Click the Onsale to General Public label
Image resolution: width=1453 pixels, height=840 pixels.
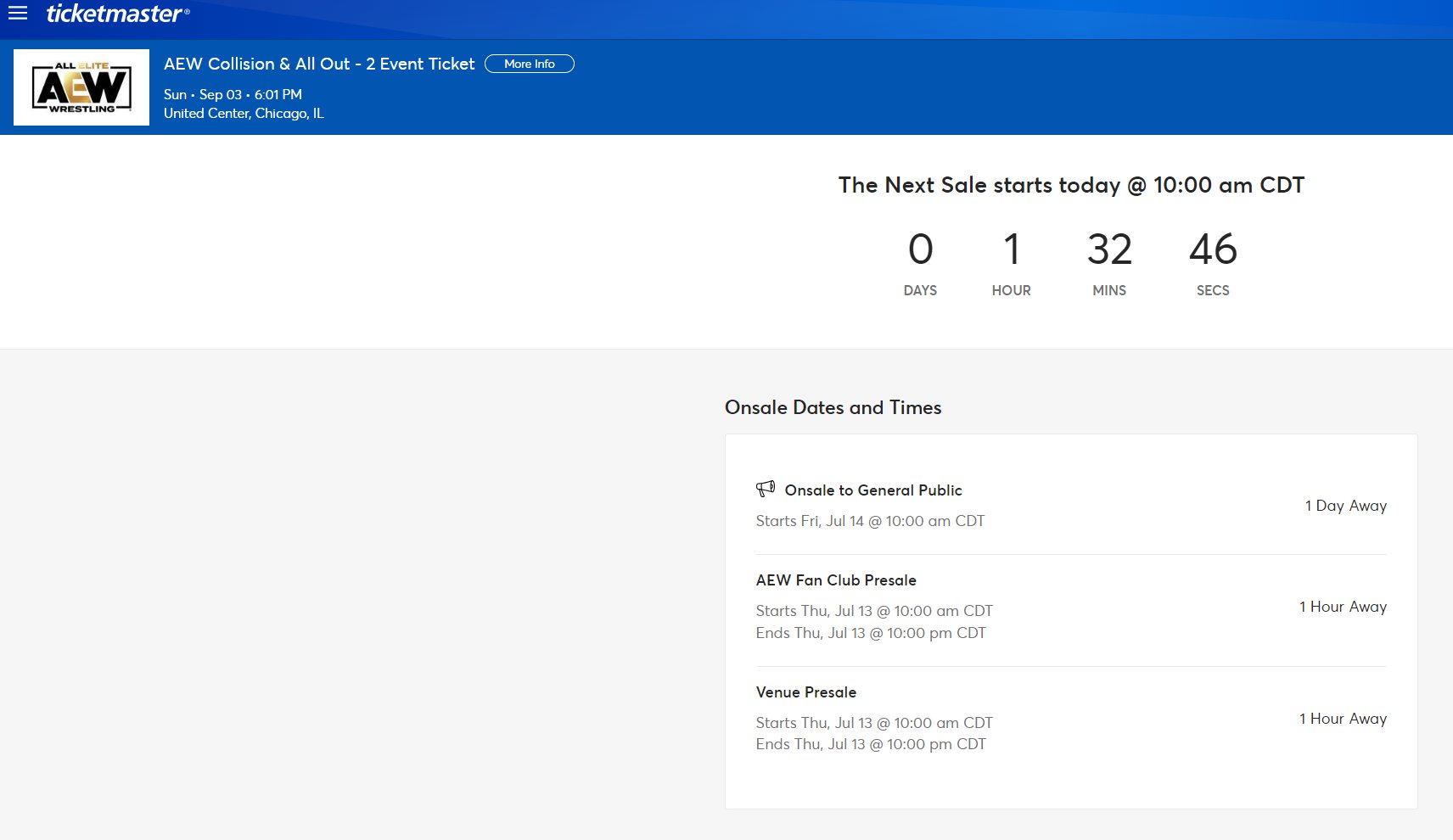point(873,490)
